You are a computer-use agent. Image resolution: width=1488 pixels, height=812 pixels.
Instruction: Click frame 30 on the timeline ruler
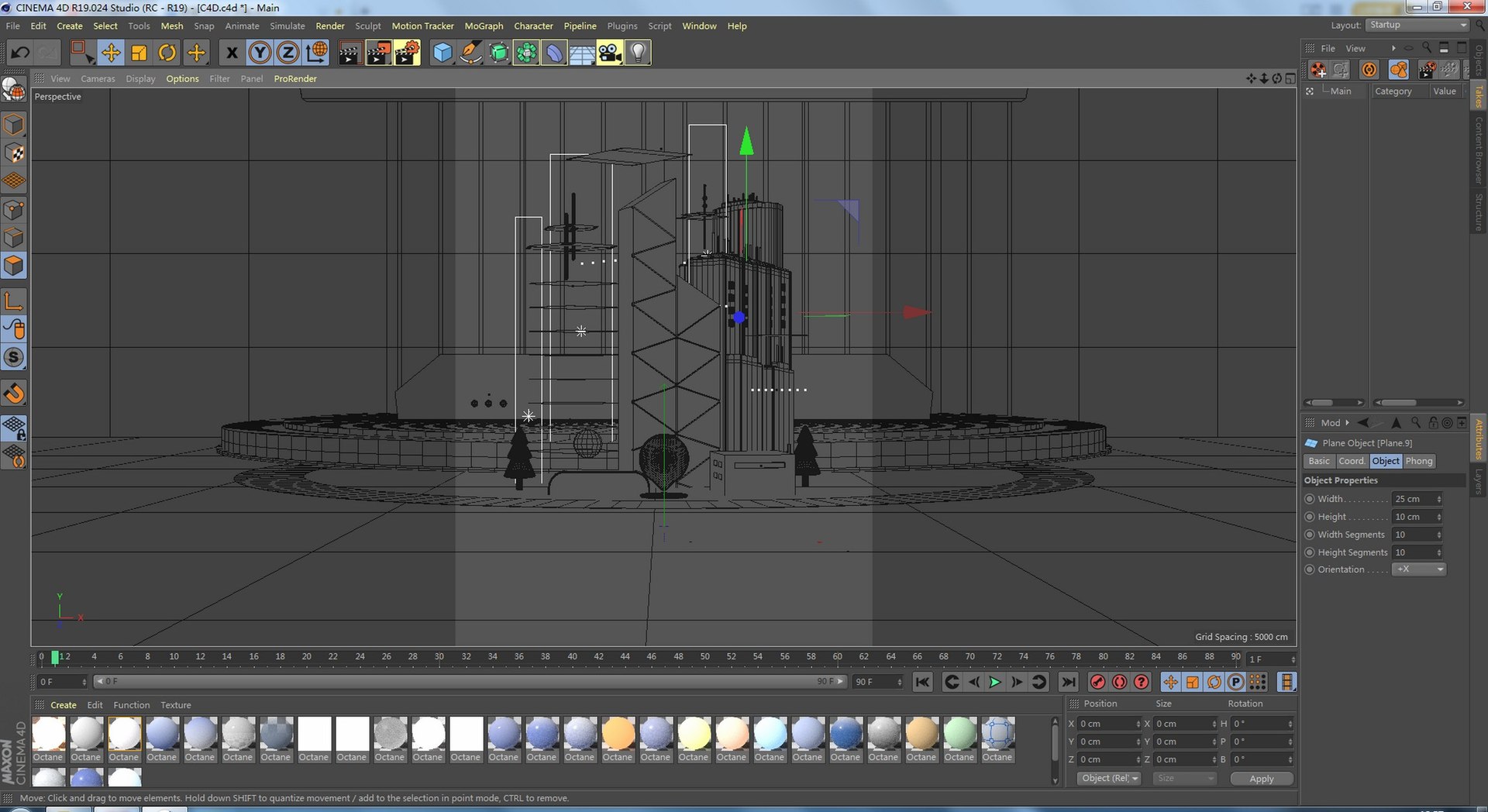(439, 657)
